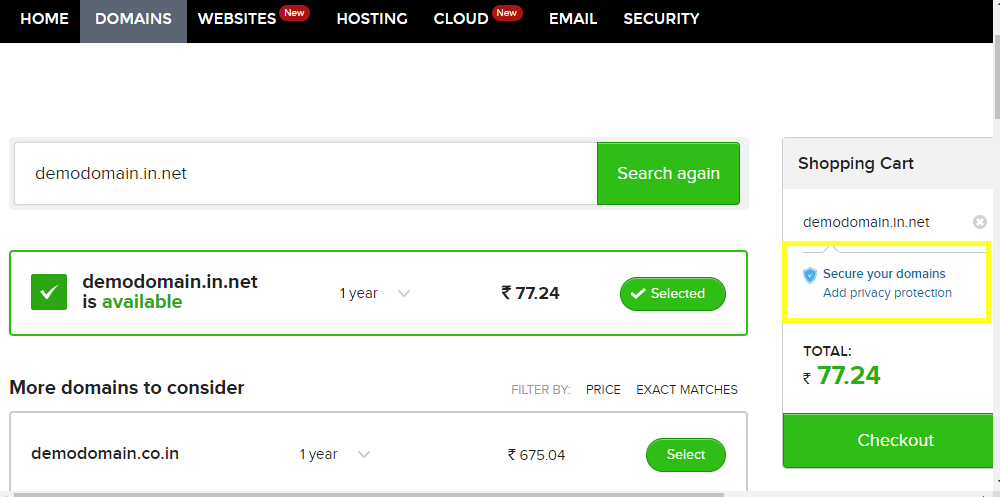Click the New badge beside WEBSITES

click(294, 13)
